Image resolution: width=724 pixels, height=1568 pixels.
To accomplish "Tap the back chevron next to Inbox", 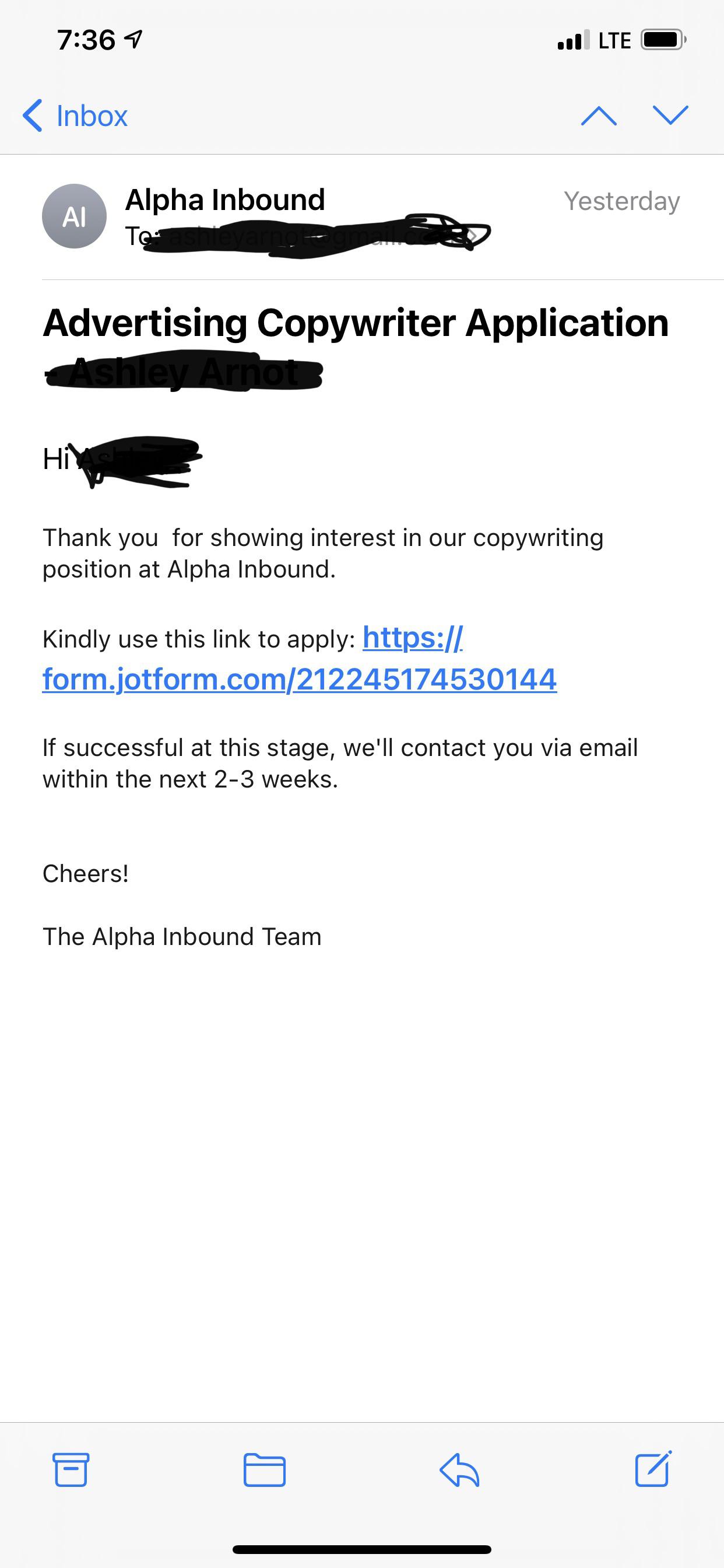I will (33, 116).
